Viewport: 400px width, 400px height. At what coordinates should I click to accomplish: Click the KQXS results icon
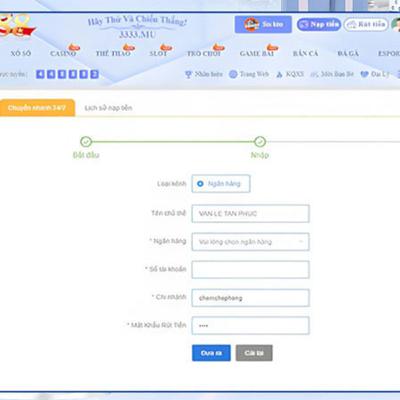tap(279, 75)
